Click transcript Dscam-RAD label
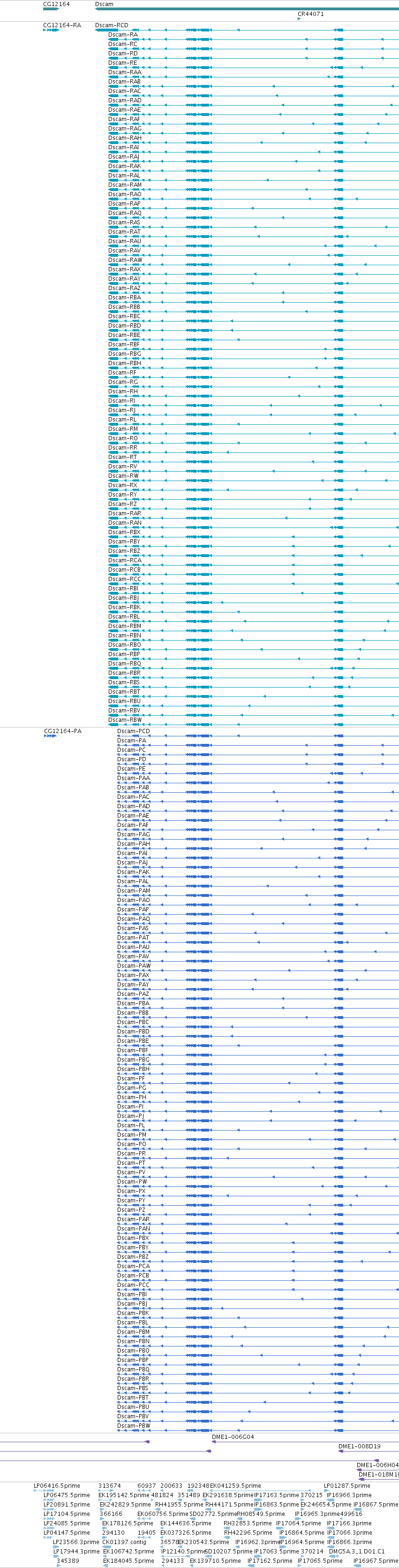 (124, 100)
